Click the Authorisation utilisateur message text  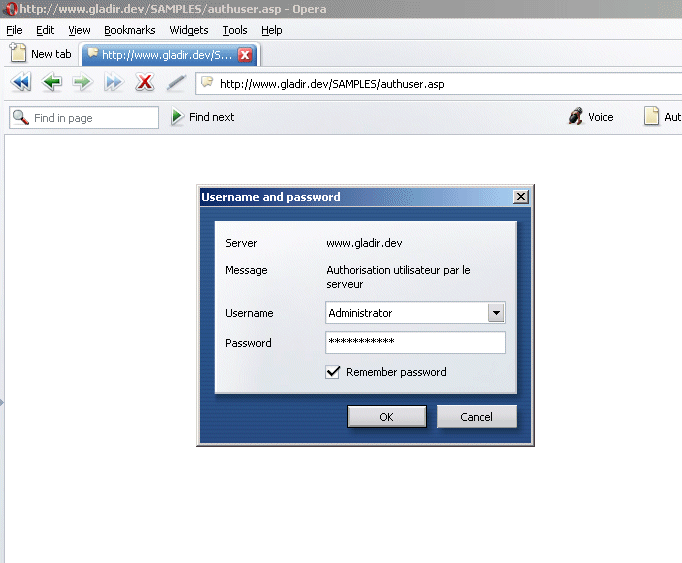[x=398, y=277]
